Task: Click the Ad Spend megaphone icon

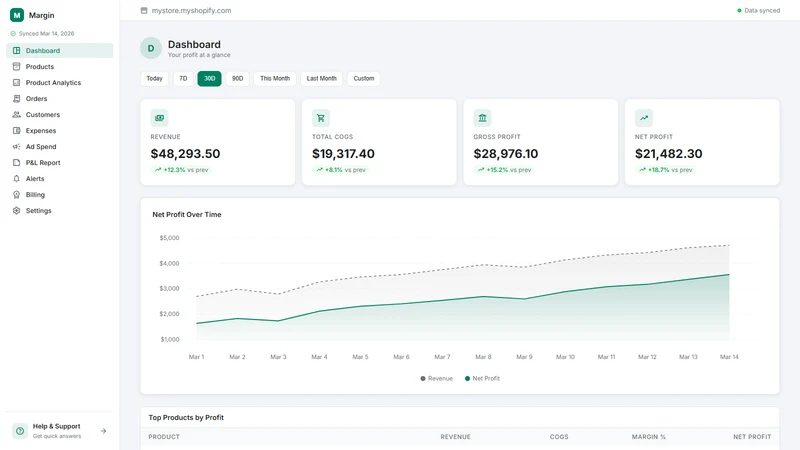Action: click(x=16, y=146)
